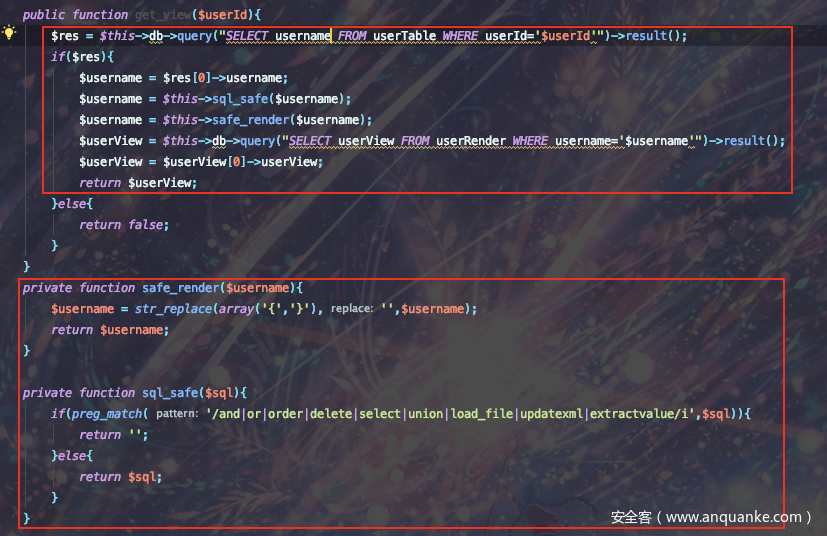Screen dimensions: 827x536
Task: Click the 'pattern:' parameter hint
Action: click(x=177, y=414)
